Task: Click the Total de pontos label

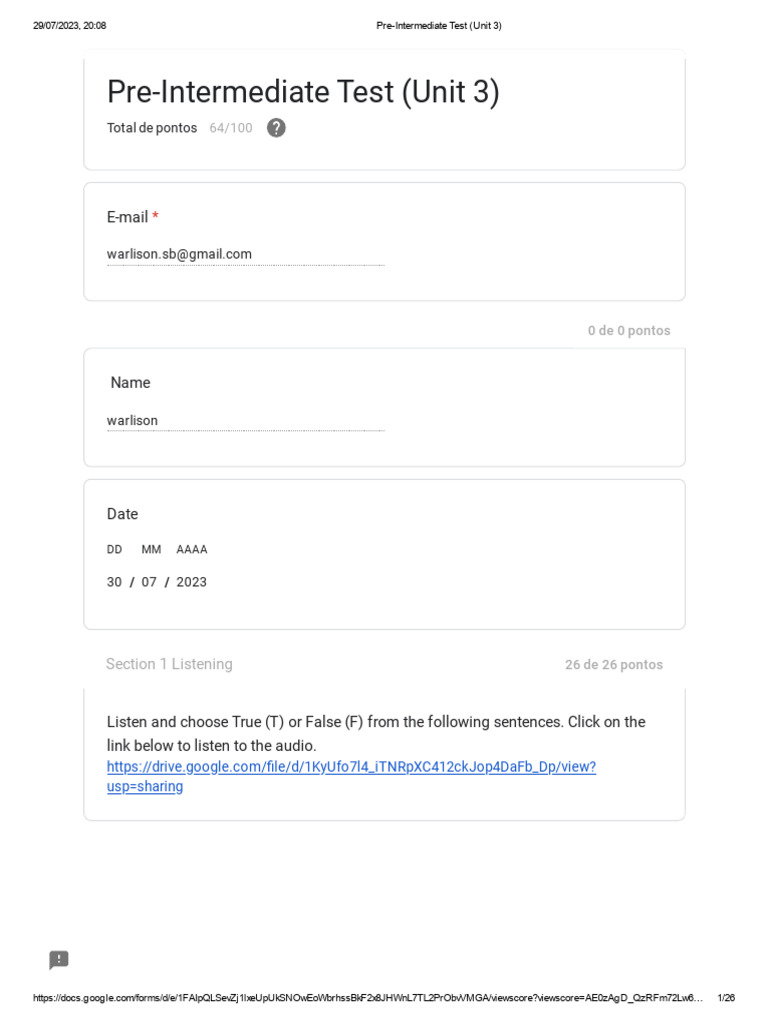Action: pos(152,128)
